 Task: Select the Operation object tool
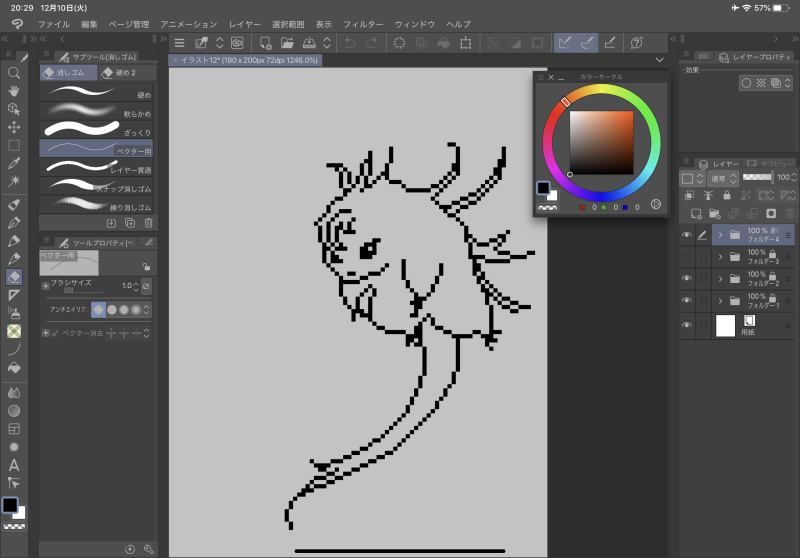pos(14,109)
